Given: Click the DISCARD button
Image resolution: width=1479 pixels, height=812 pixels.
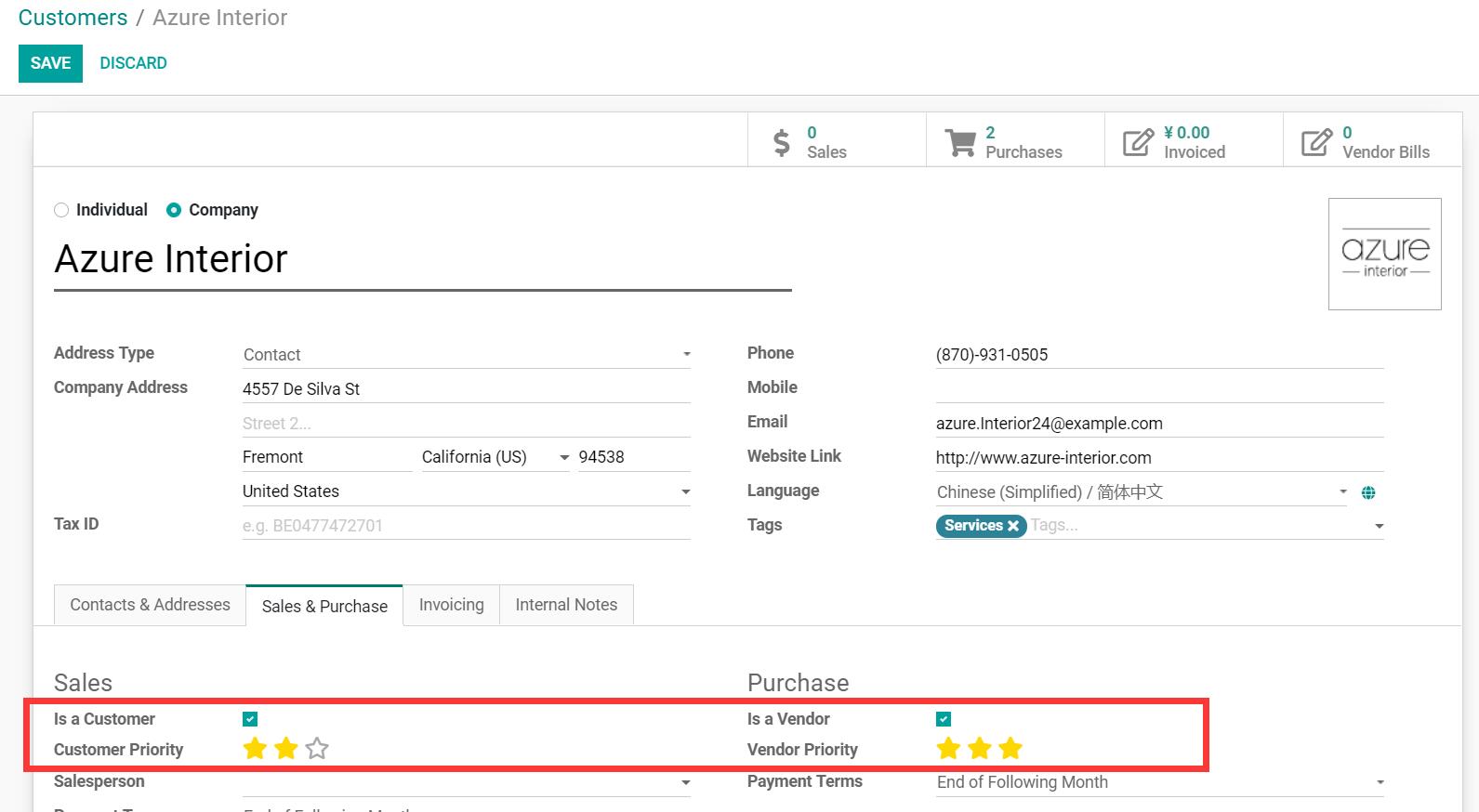Looking at the screenshot, I should pos(133,63).
